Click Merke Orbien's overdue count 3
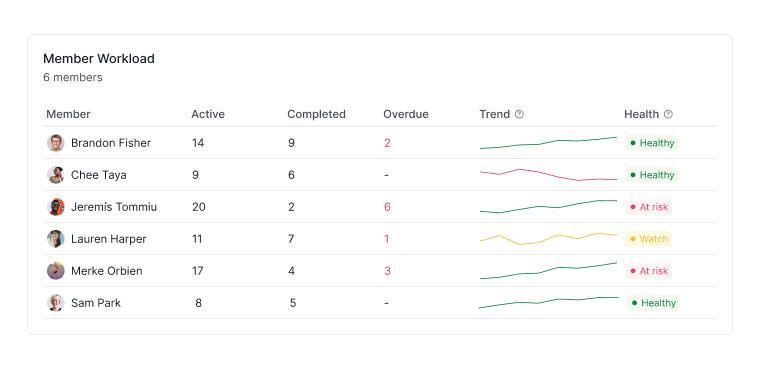 point(387,271)
